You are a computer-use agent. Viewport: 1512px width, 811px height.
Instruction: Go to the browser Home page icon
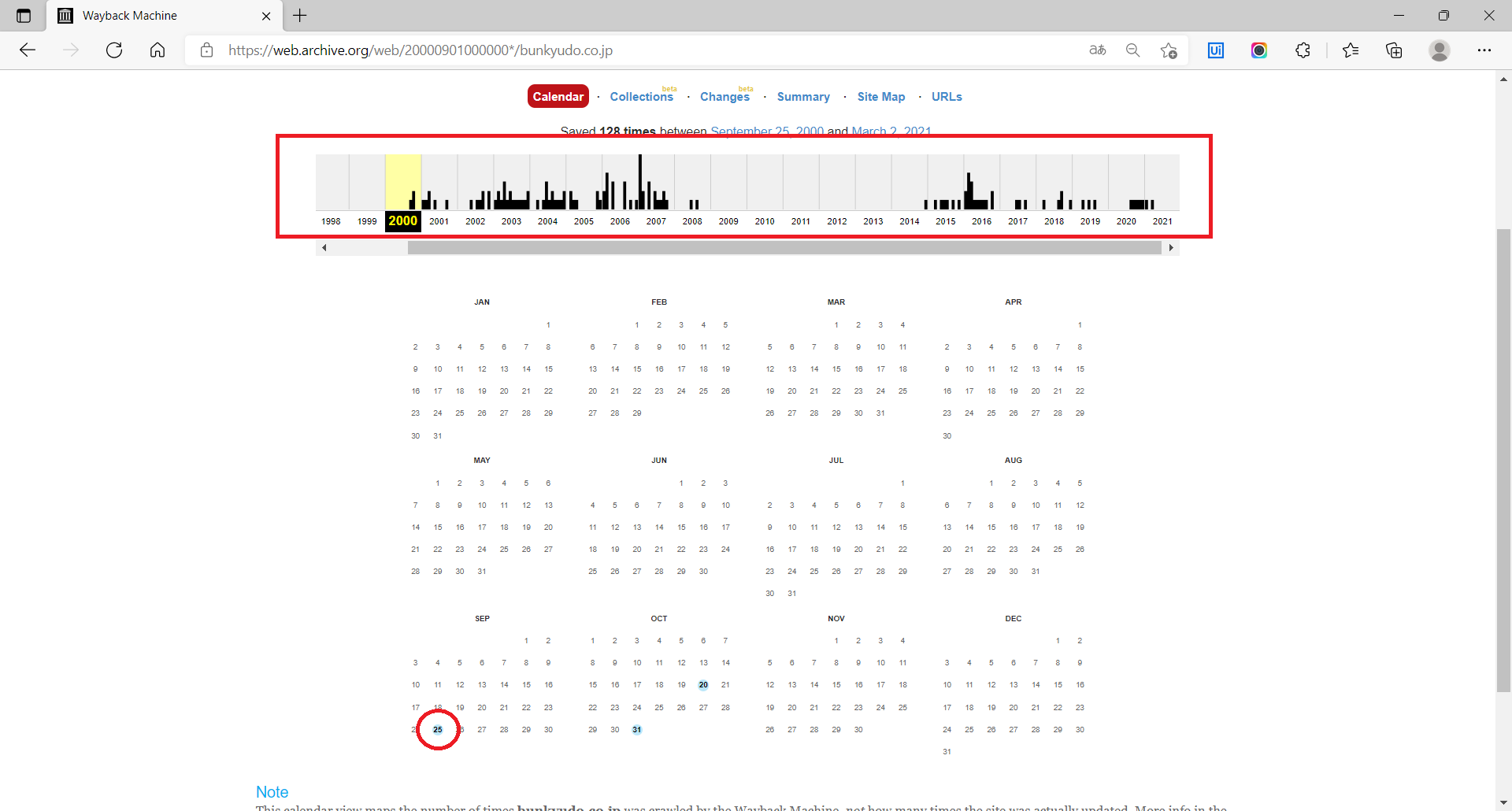[157, 50]
